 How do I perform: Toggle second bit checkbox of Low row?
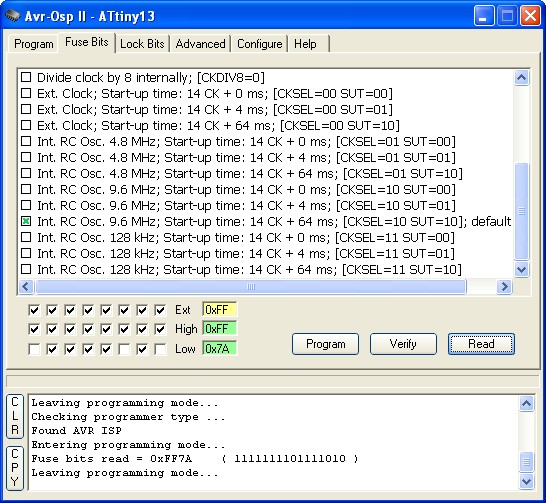[52, 349]
